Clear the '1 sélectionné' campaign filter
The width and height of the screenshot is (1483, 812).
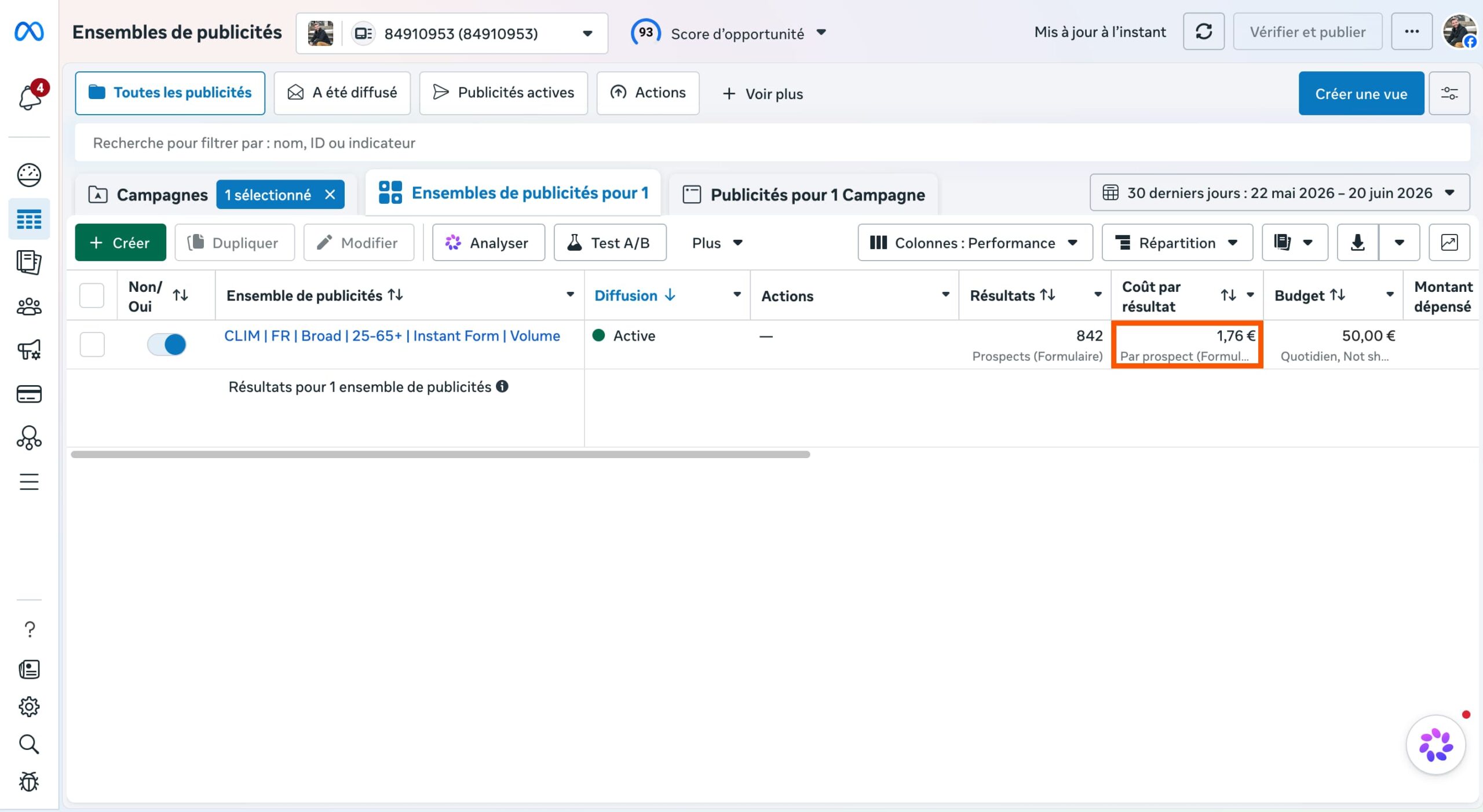pyautogui.click(x=330, y=195)
